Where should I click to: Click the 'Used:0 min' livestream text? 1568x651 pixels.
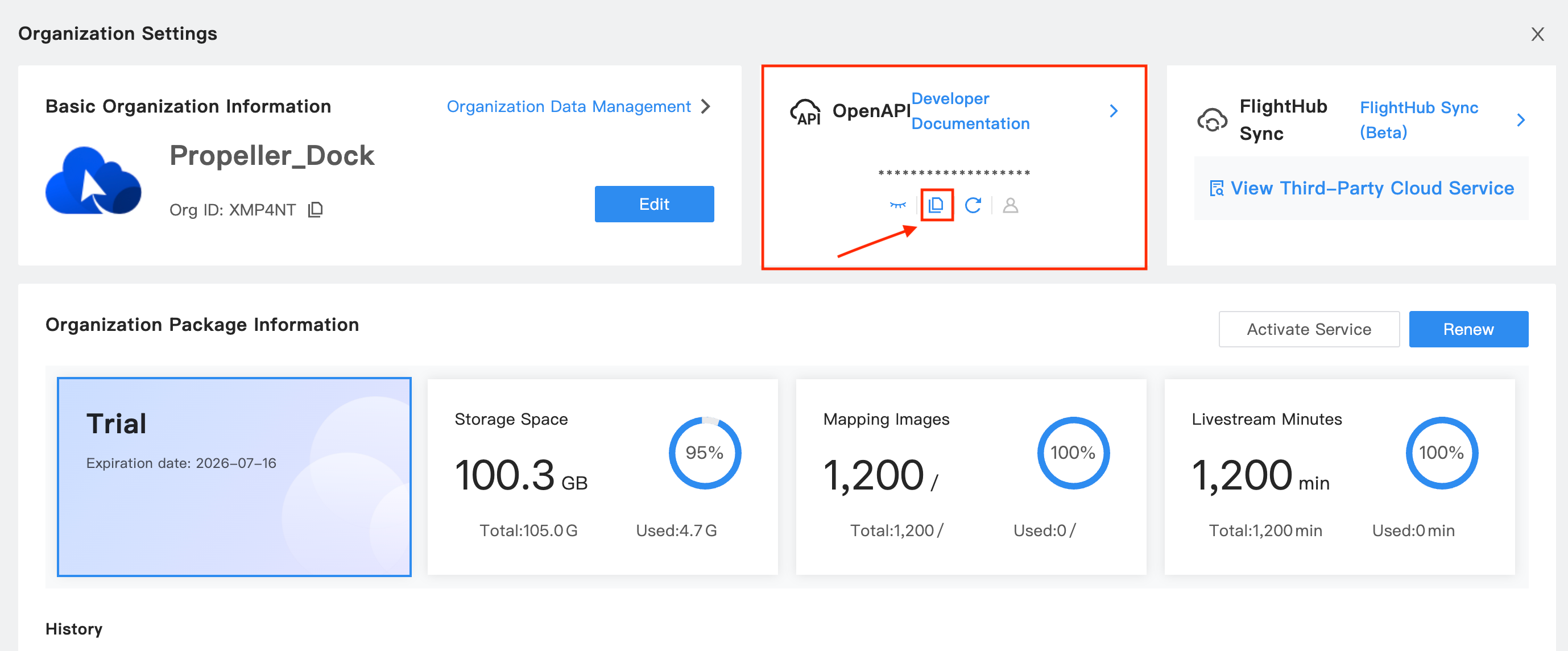point(1413,530)
